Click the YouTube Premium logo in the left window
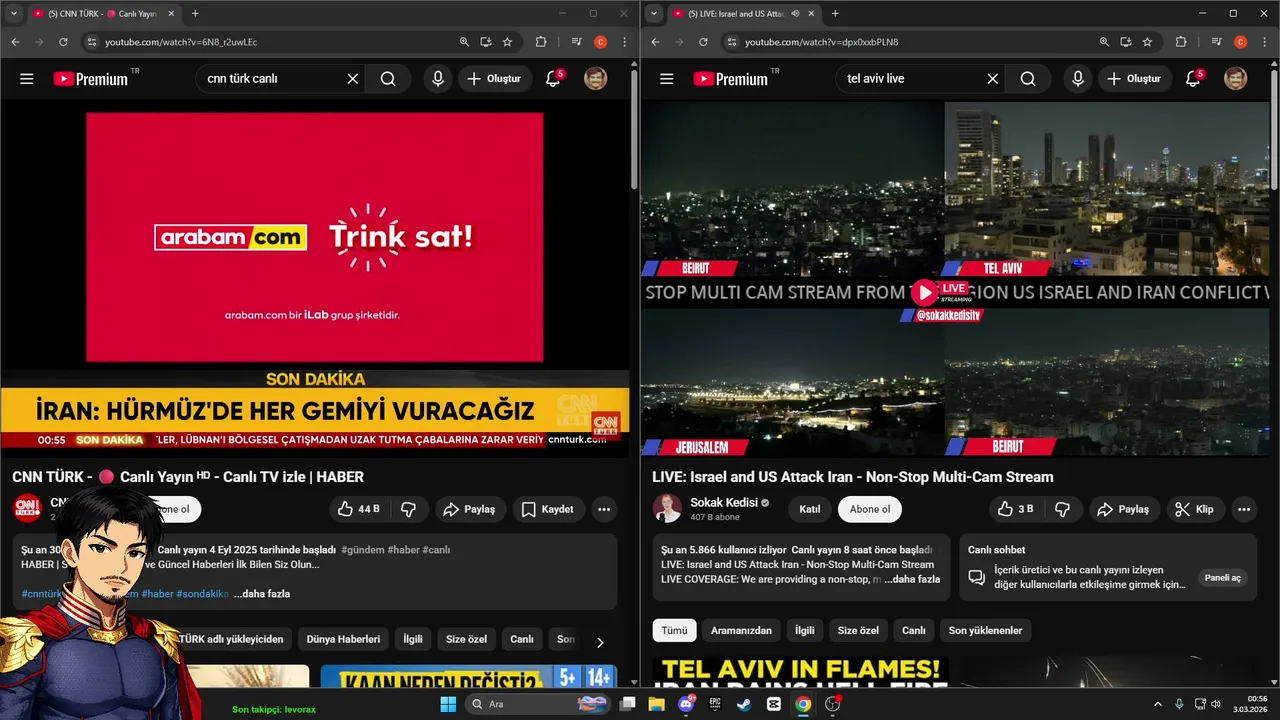 [x=92, y=79]
